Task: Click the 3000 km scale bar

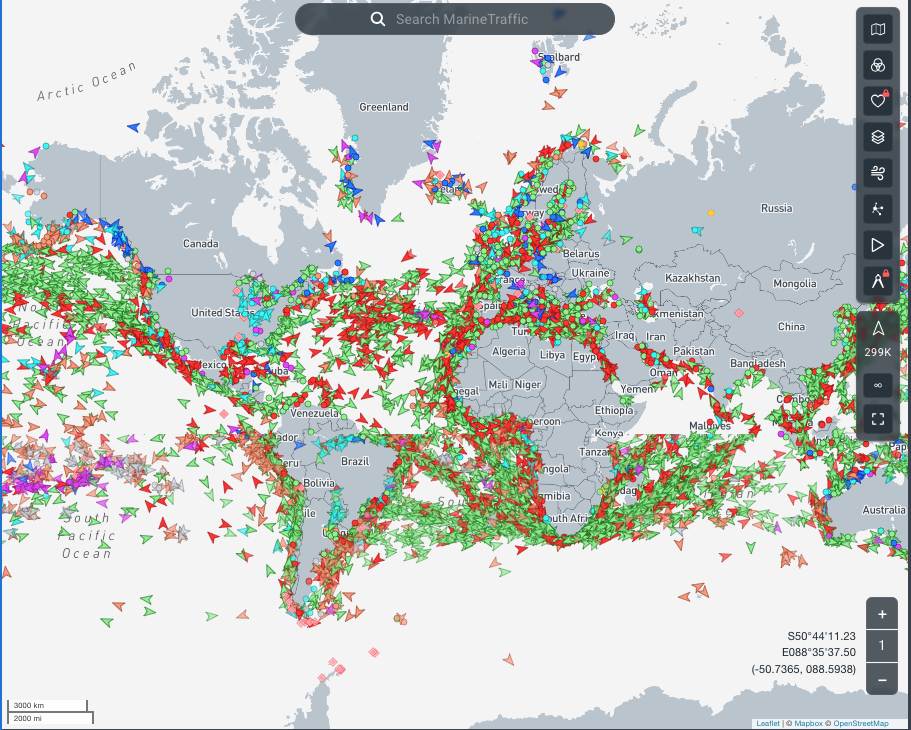Action: (47, 706)
